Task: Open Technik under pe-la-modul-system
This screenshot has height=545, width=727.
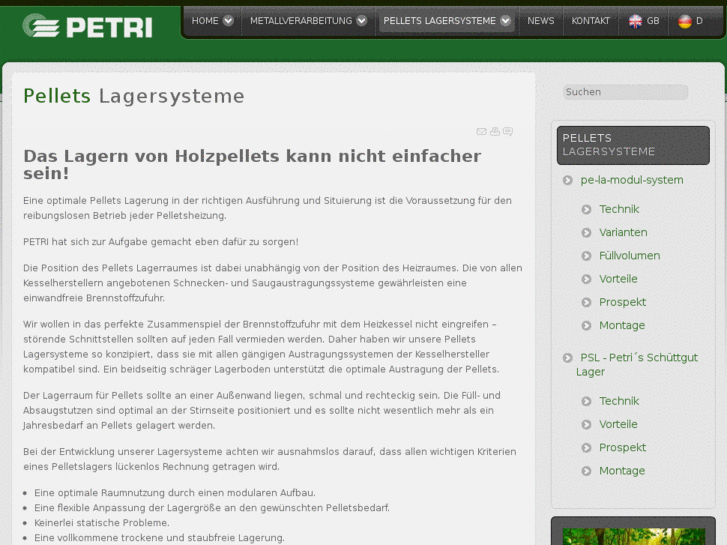Action: click(619, 209)
